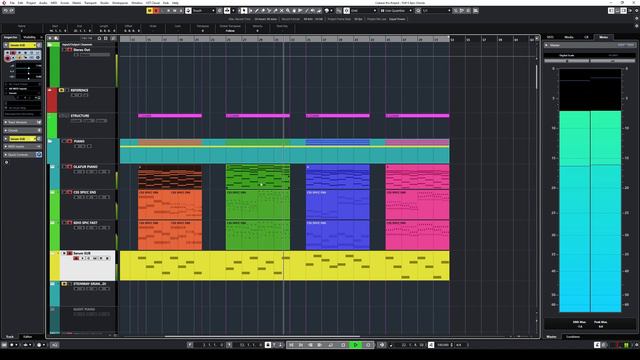
Task: Click the Equal Power pan law status
Action: 397,19
